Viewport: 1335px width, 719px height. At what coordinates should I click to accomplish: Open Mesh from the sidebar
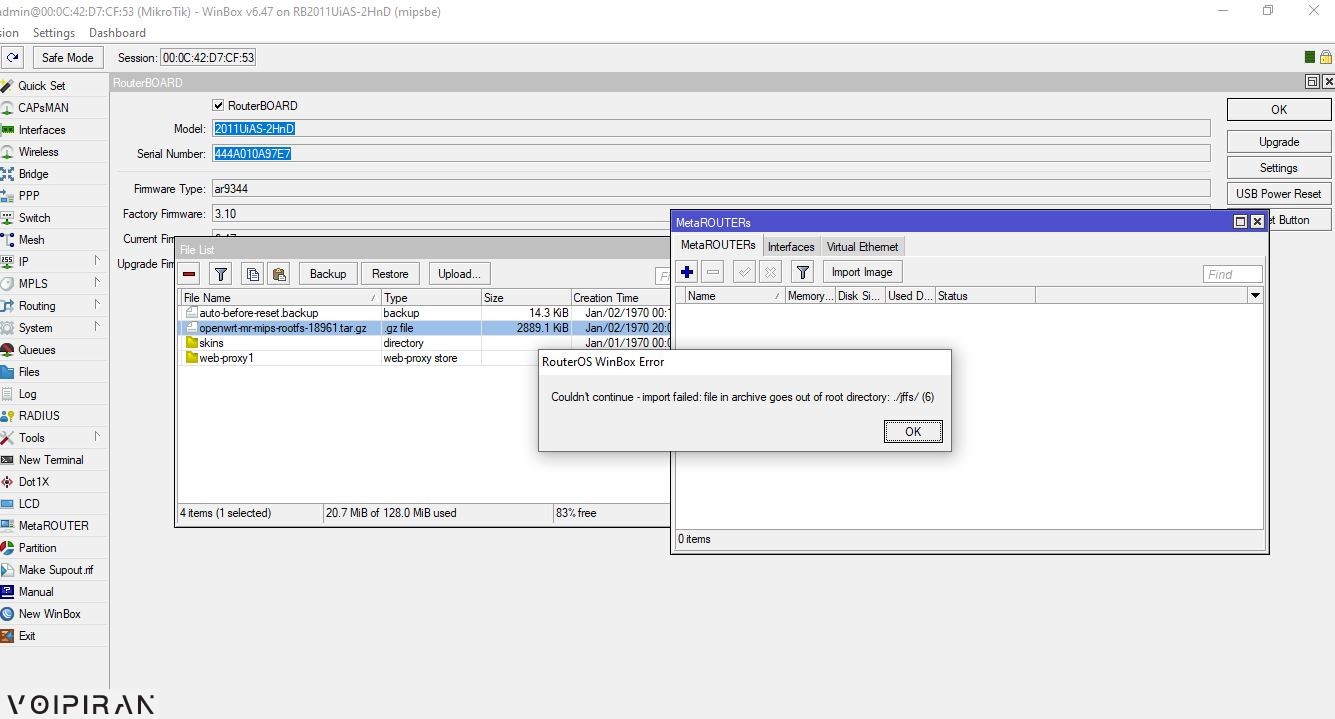point(31,240)
